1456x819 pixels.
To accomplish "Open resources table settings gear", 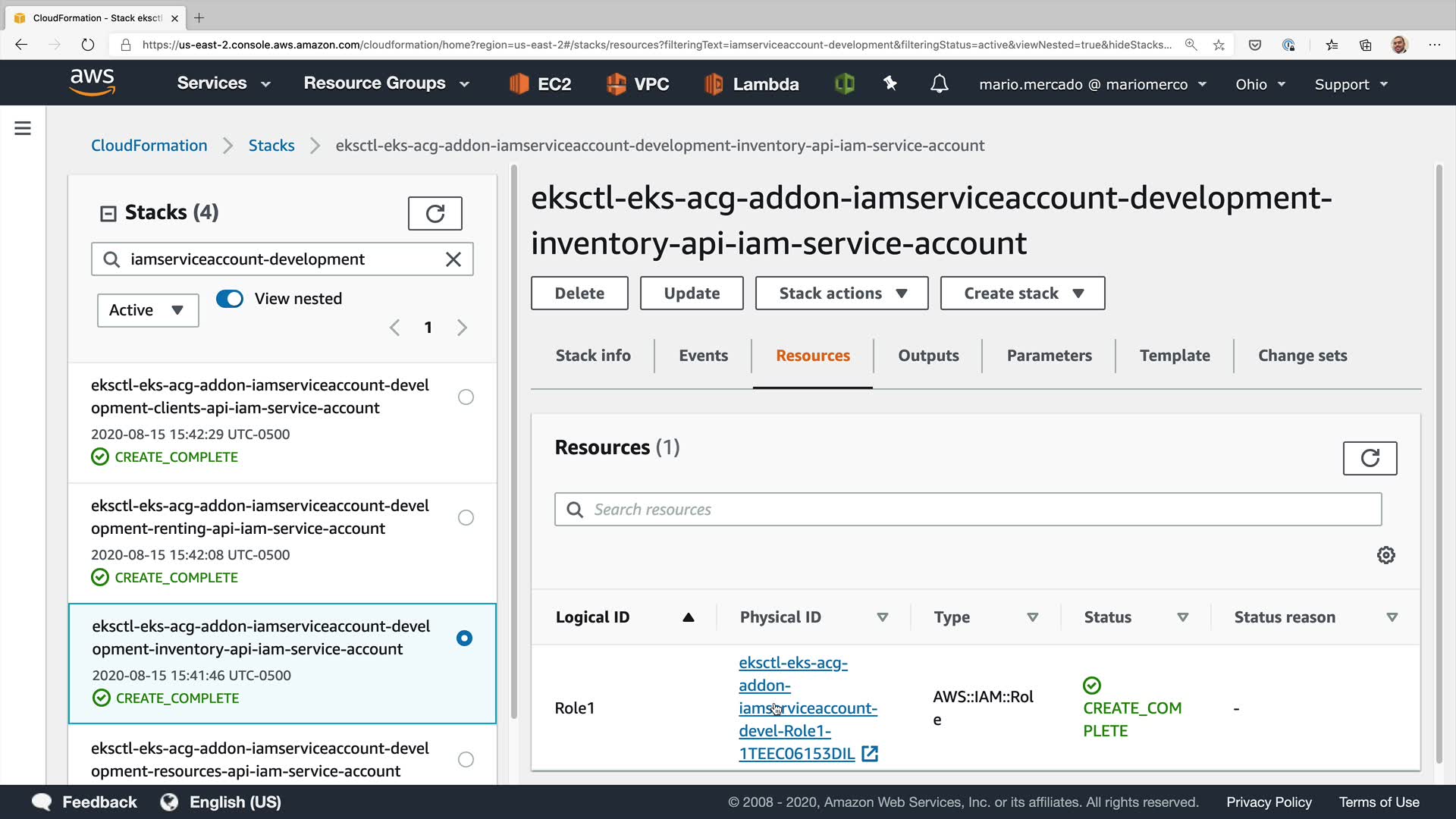I will pos(1385,555).
